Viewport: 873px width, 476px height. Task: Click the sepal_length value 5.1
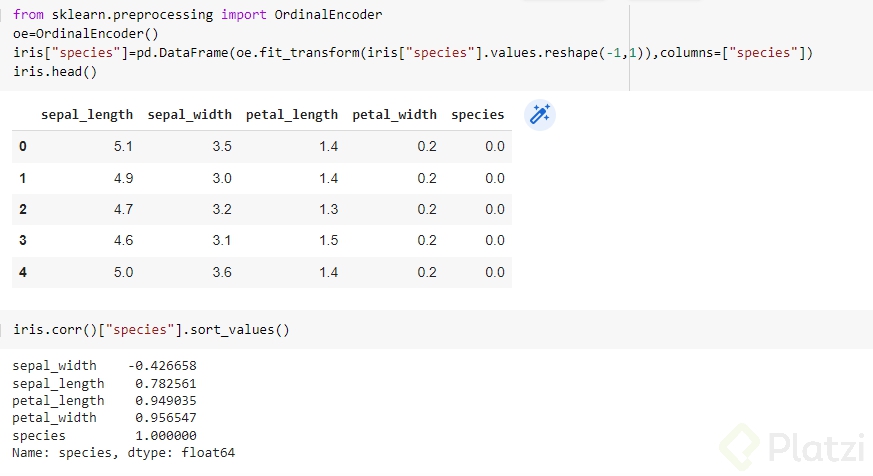pyautogui.click(x=123, y=146)
